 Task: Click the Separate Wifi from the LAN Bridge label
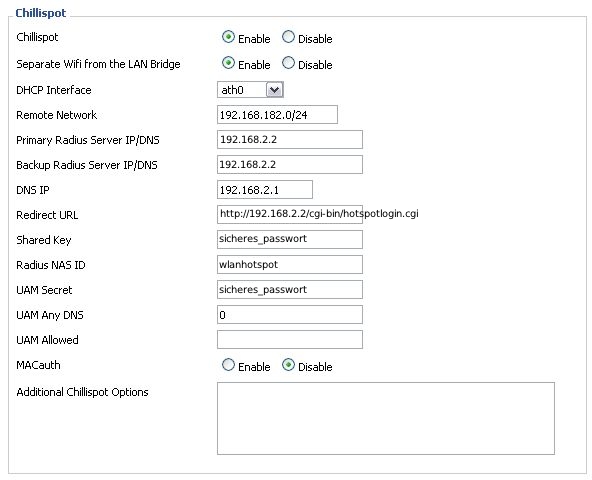click(x=98, y=64)
